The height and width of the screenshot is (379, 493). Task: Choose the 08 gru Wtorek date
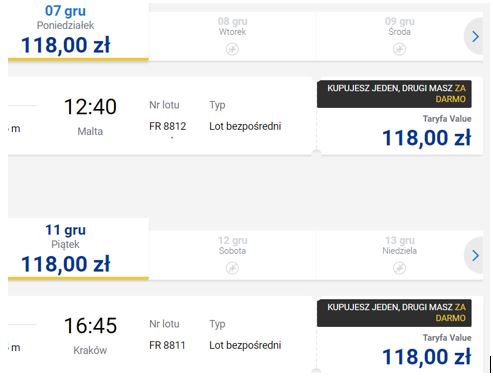click(232, 36)
